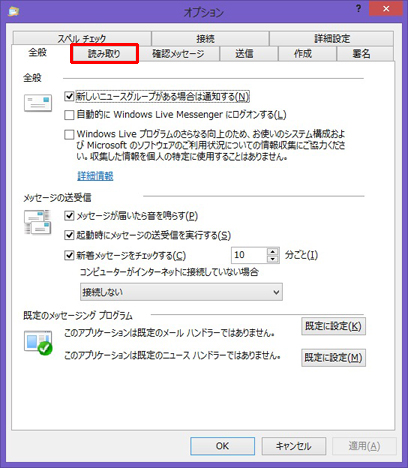Open the 読み取り tab

coord(104,54)
